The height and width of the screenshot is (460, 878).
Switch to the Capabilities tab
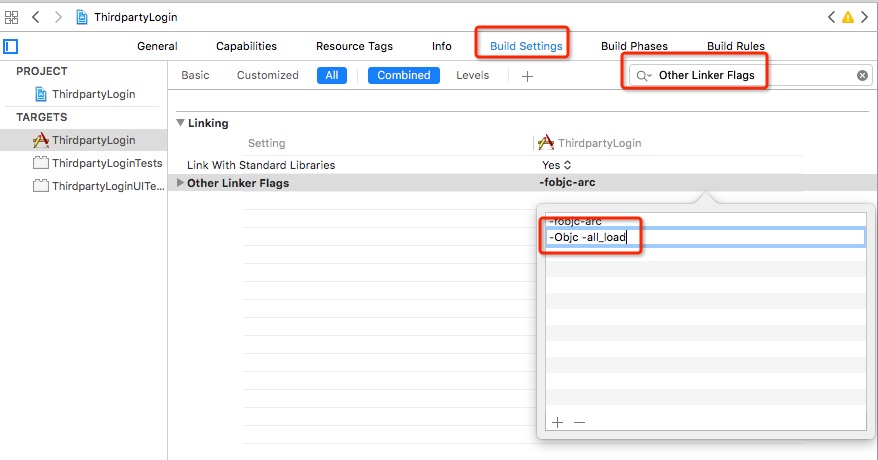246,46
